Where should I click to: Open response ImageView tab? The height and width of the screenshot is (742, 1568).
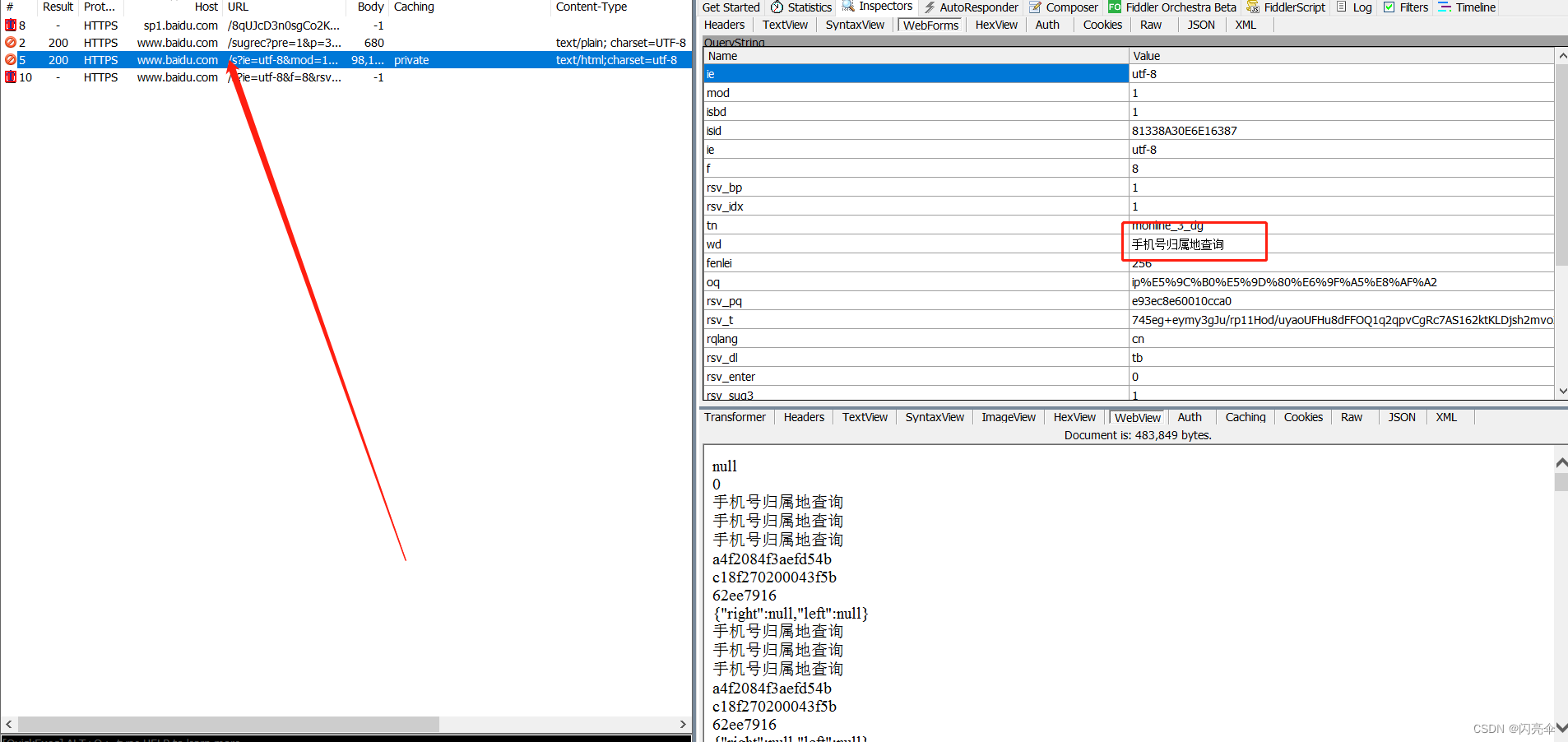[1009, 417]
